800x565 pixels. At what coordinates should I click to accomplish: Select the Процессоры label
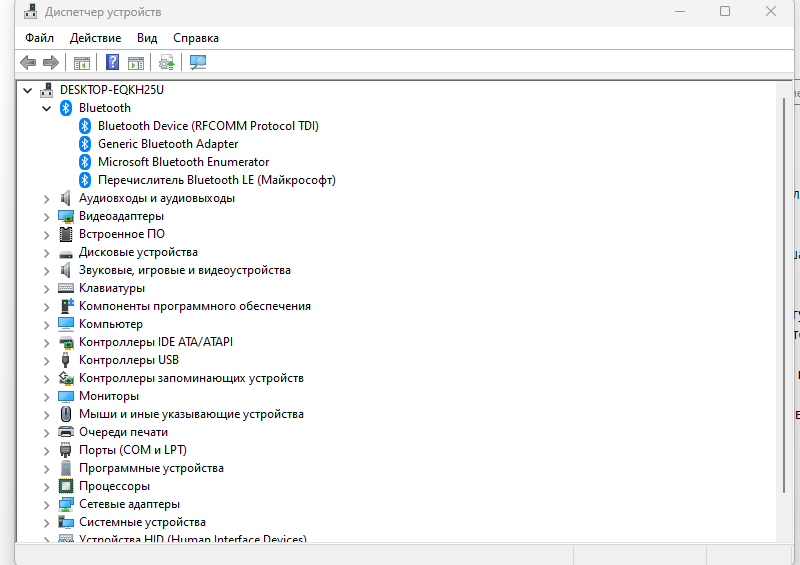(x=114, y=486)
